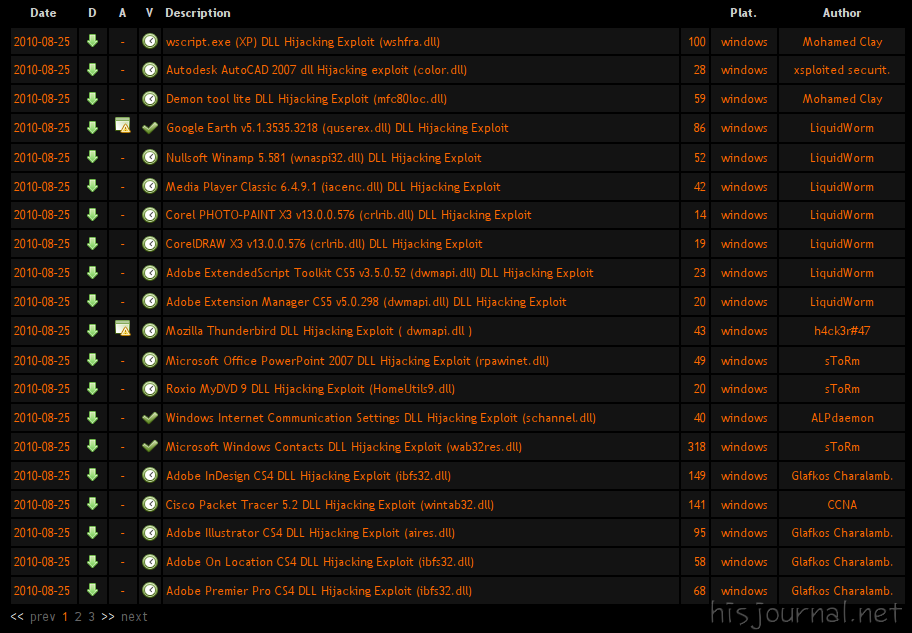Click pending clock icon for Roxio MyDVD row
The image size is (912, 633).
point(150,389)
